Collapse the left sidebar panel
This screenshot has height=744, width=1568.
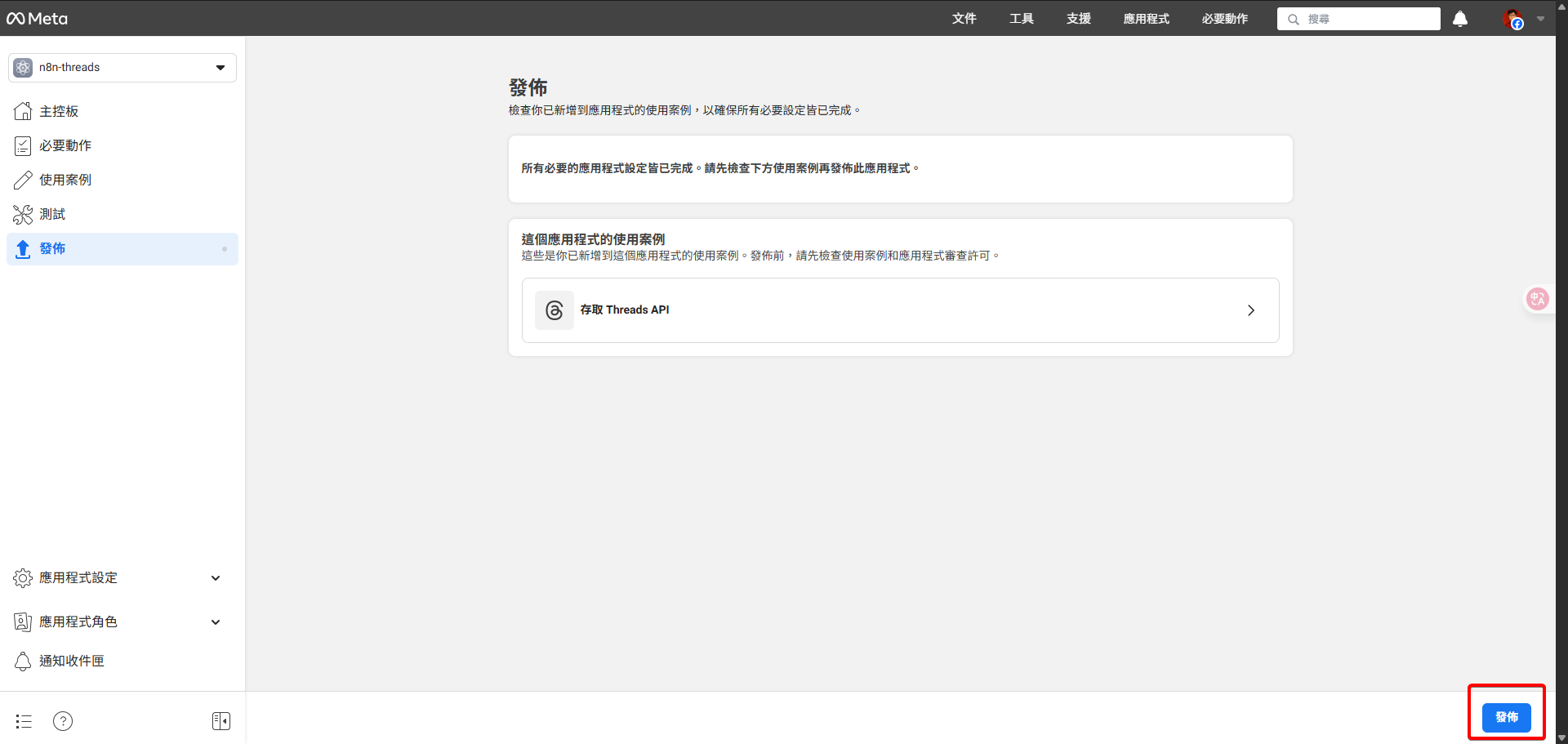pyautogui.click(x=220, y=721)
